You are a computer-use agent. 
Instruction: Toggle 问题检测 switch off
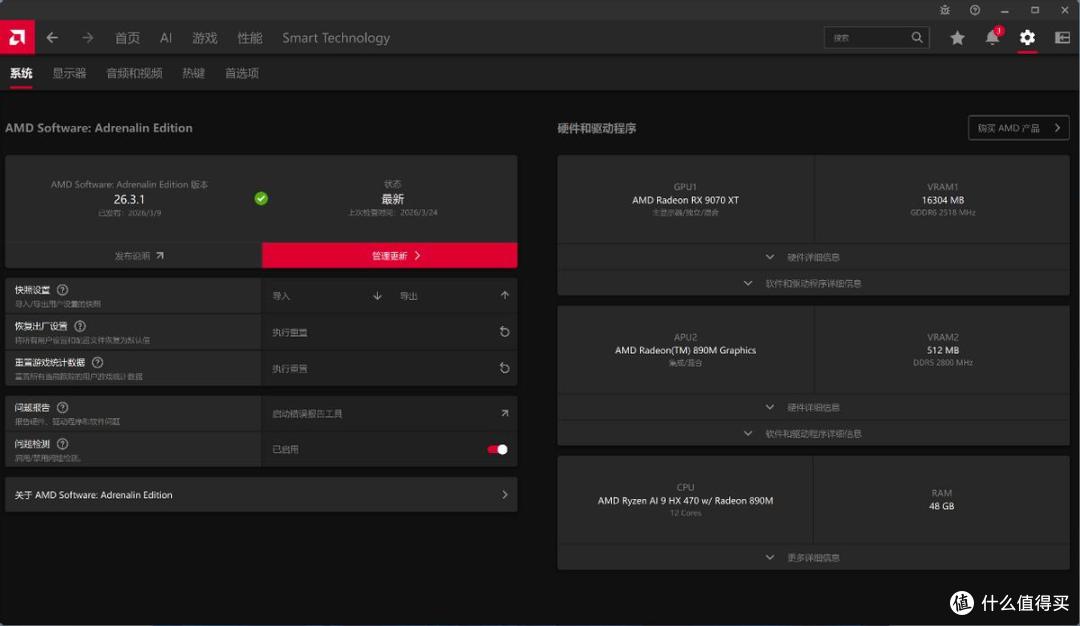pos(497,450)
